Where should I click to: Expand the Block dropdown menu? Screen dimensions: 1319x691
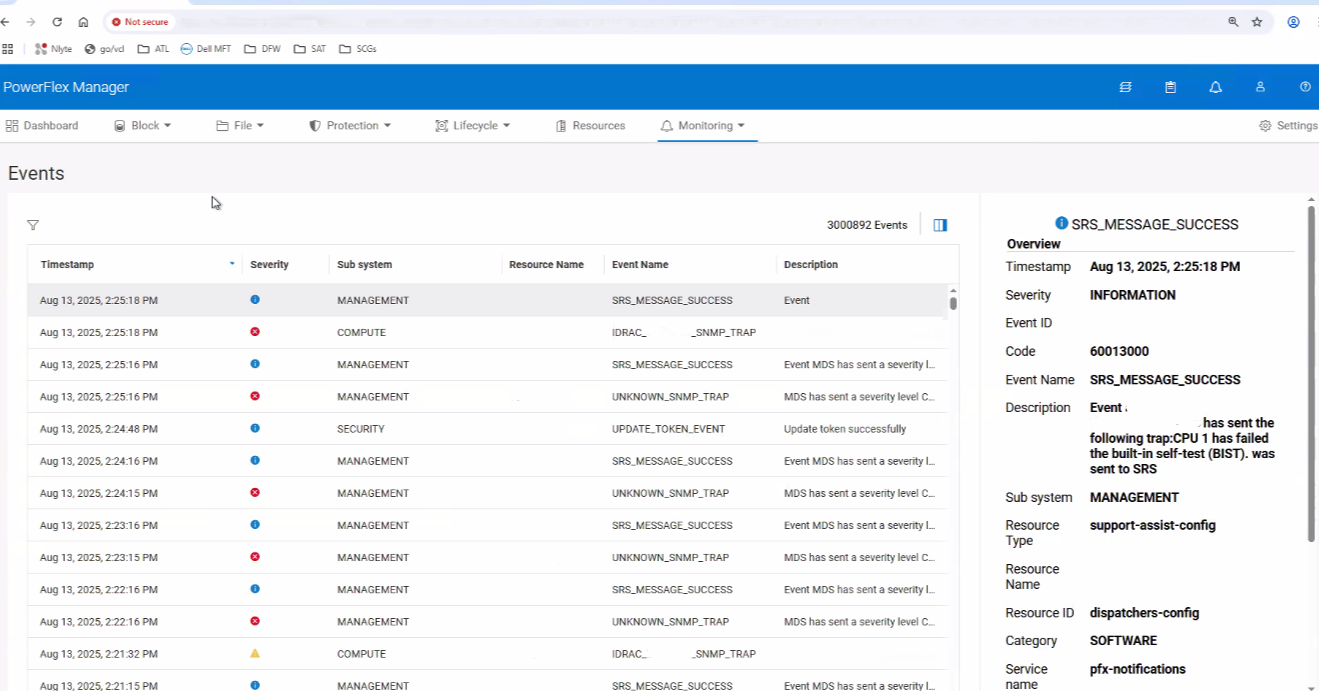[143, 126]
